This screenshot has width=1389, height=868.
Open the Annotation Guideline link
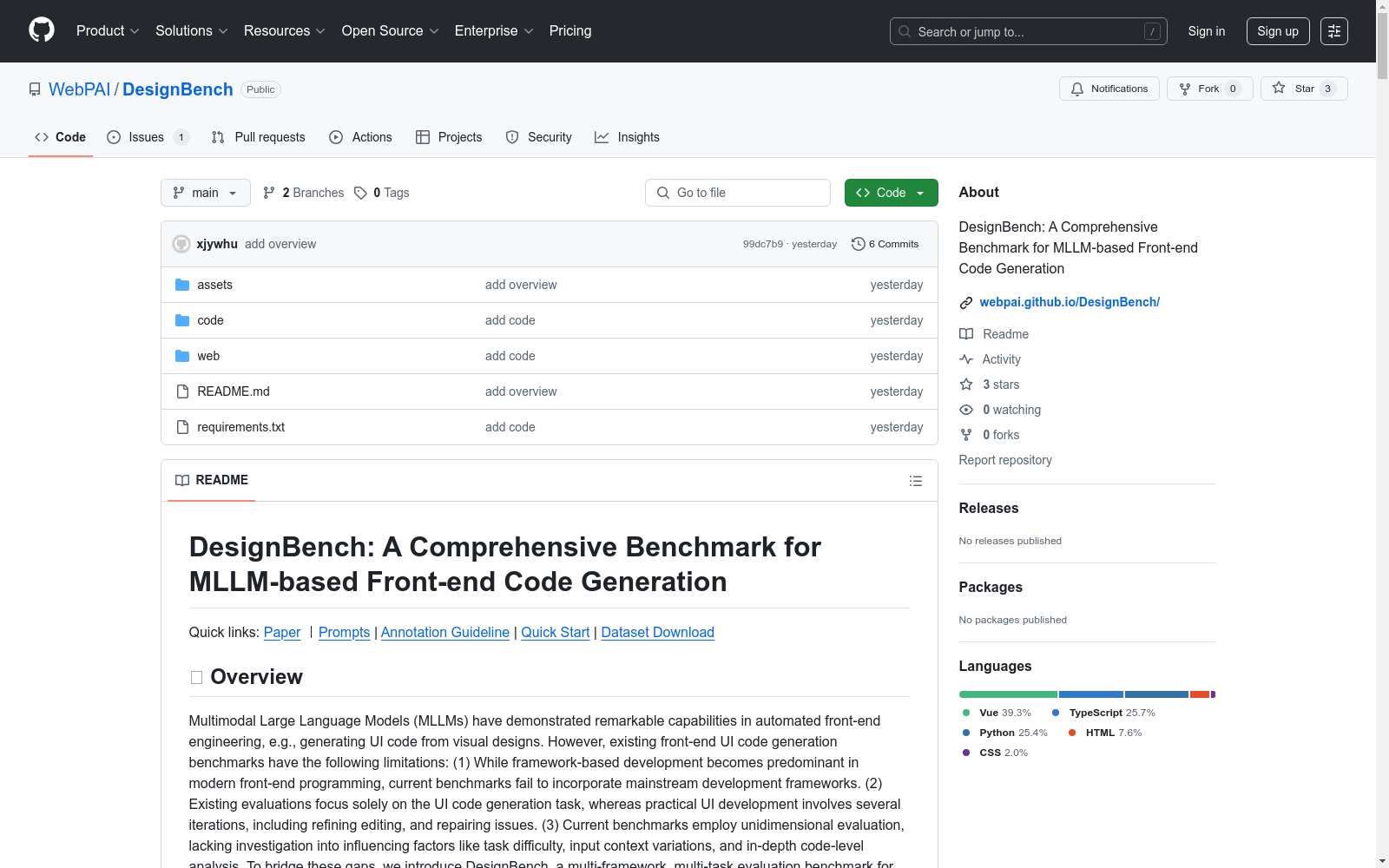tap(445, 632)
